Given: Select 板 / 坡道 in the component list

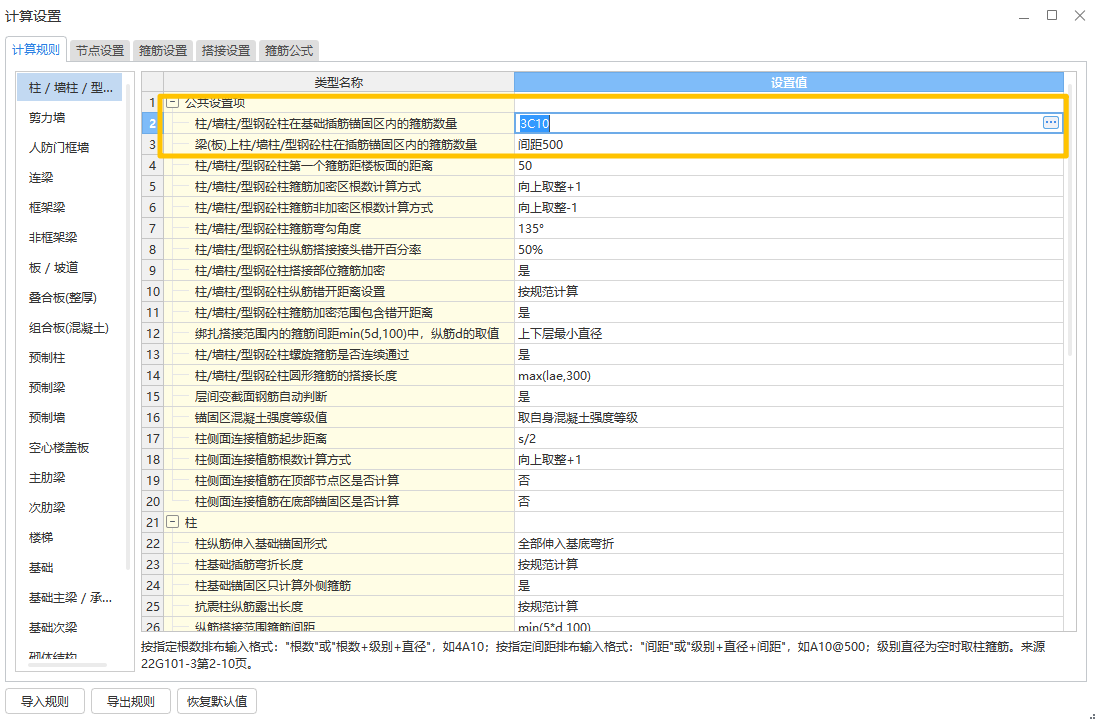Looking at the screenshot, I should (x=70, y=267).
